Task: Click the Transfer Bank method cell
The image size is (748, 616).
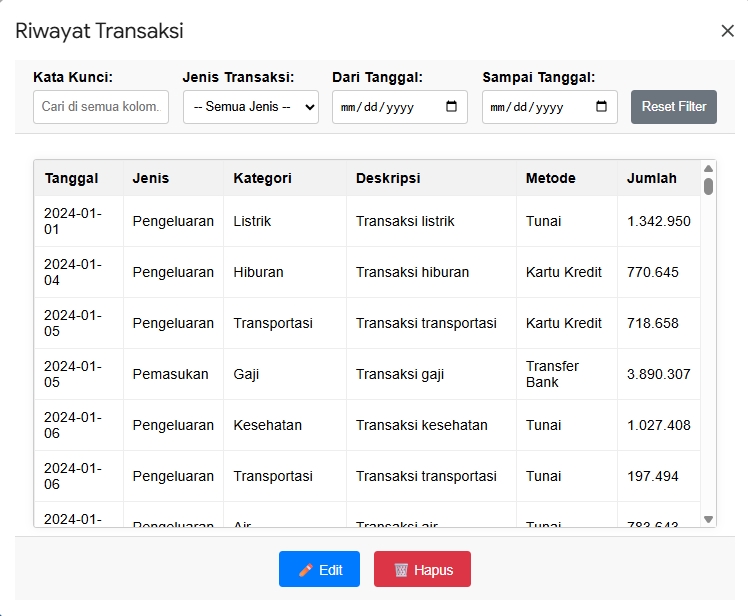Action: 567,374
